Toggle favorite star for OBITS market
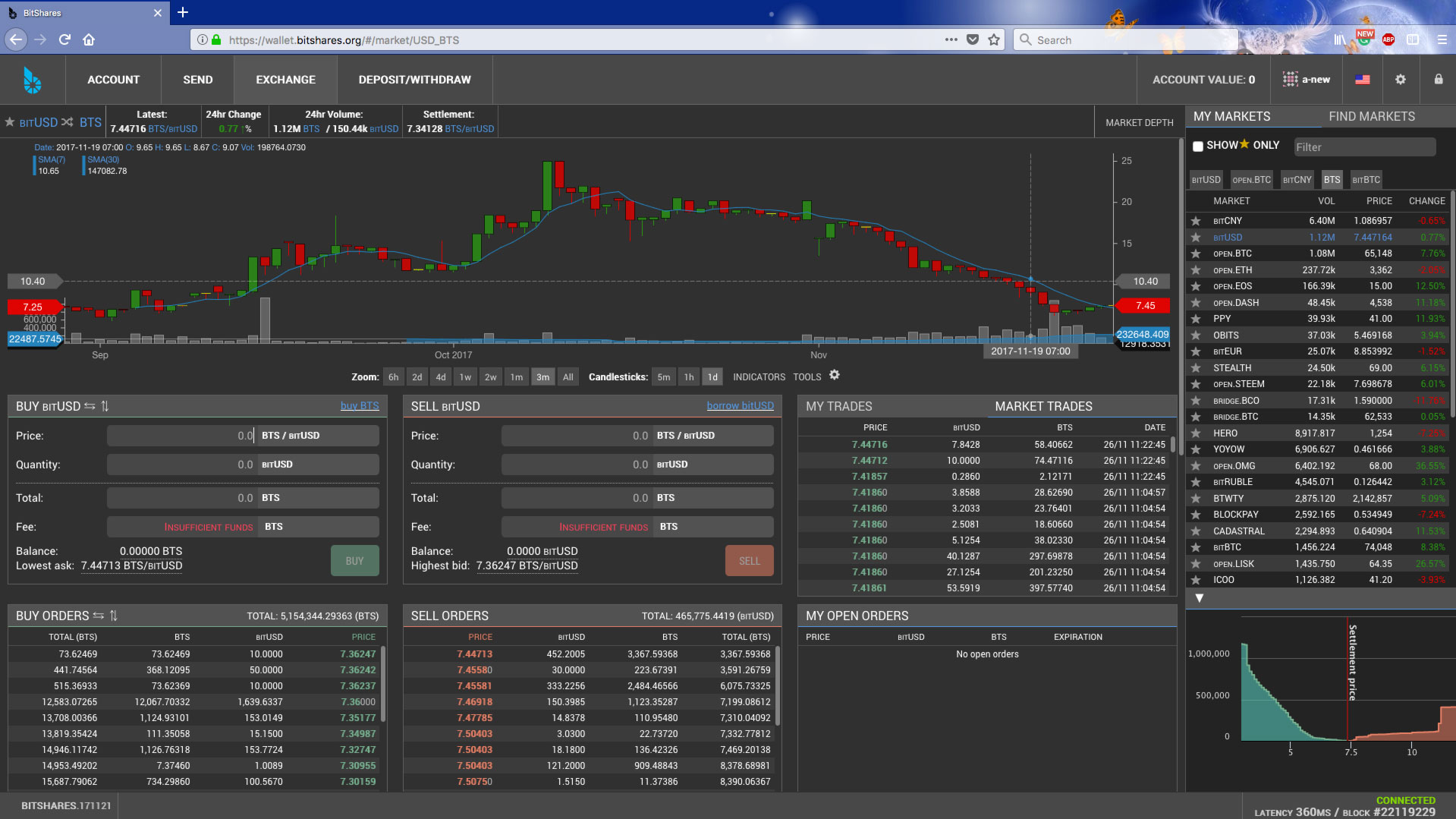Screen dimensions: 1456x819 [x=1196, y=335]
